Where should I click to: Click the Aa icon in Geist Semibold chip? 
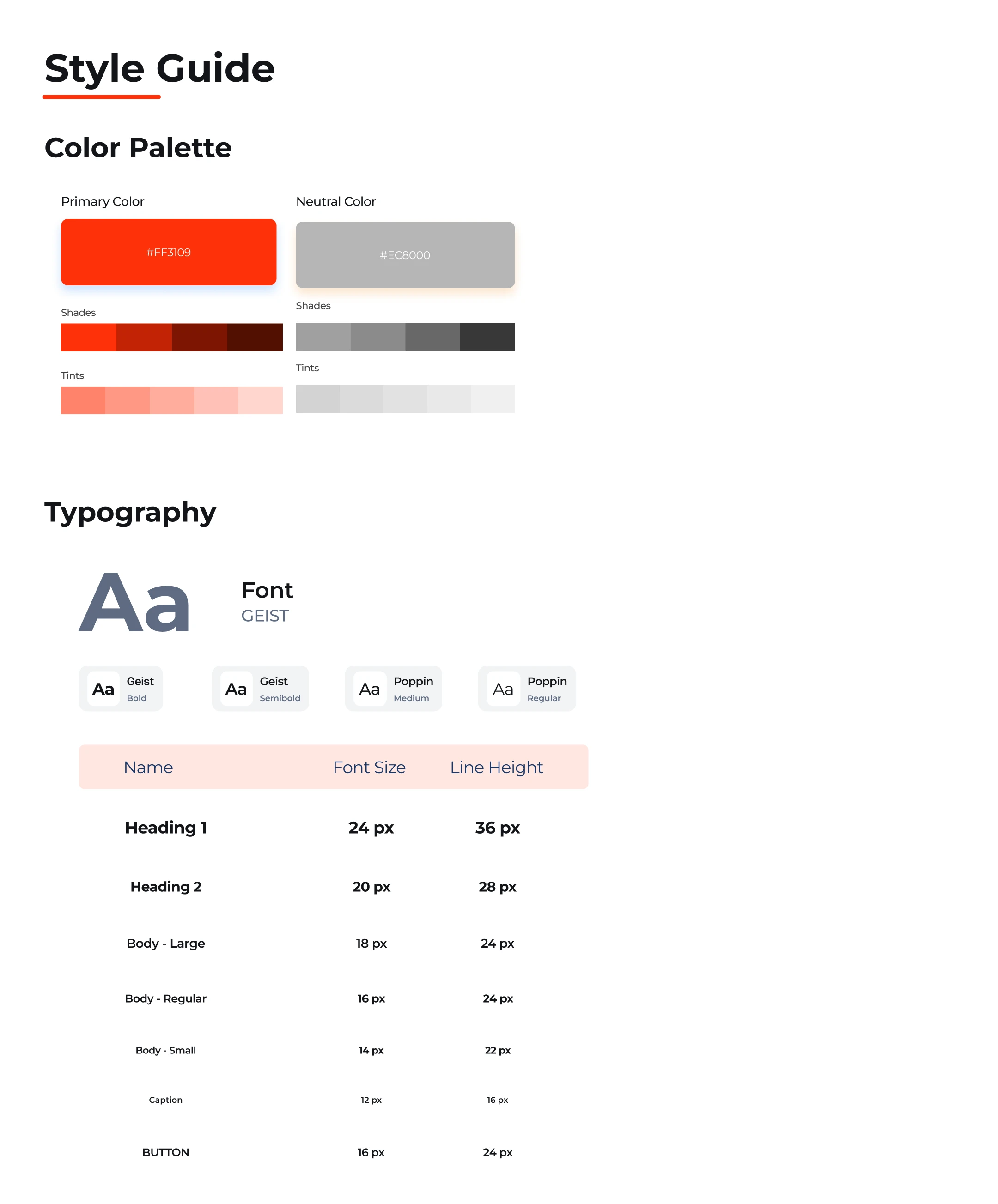pyautogui.click(x=236, y=689)
